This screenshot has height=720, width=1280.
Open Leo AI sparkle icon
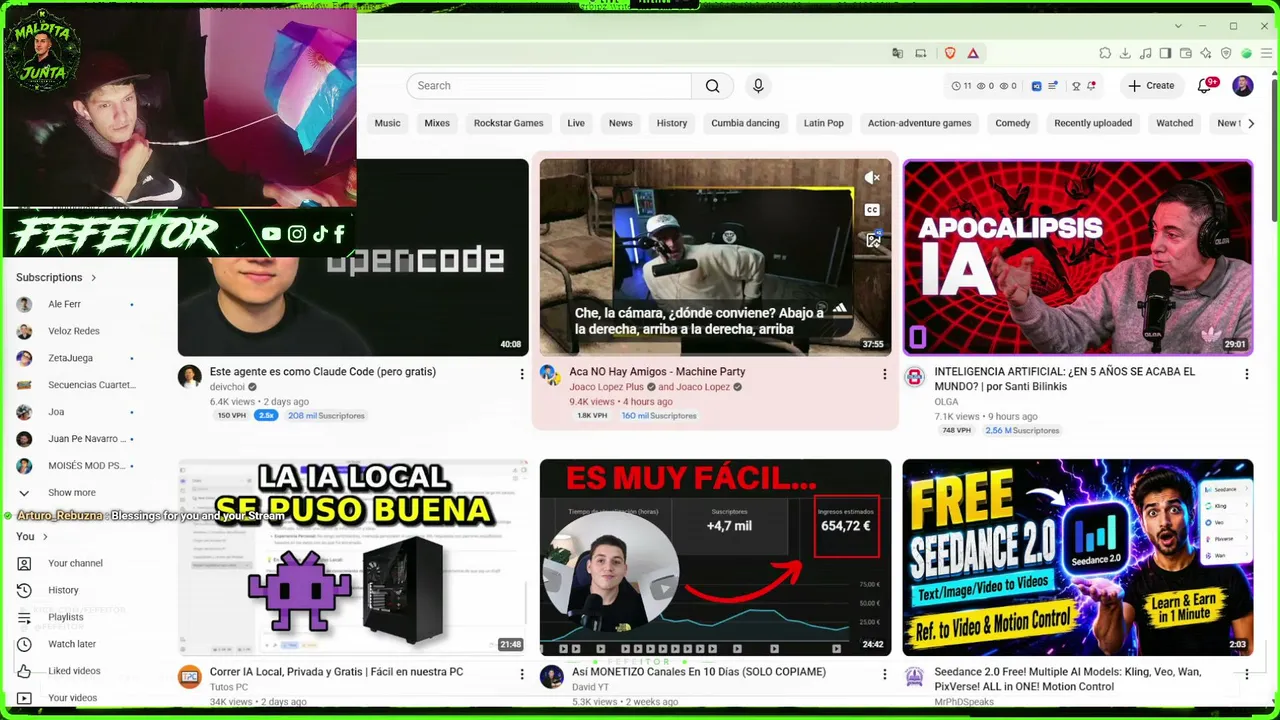pyautogui.click(x=1206, y=53)
